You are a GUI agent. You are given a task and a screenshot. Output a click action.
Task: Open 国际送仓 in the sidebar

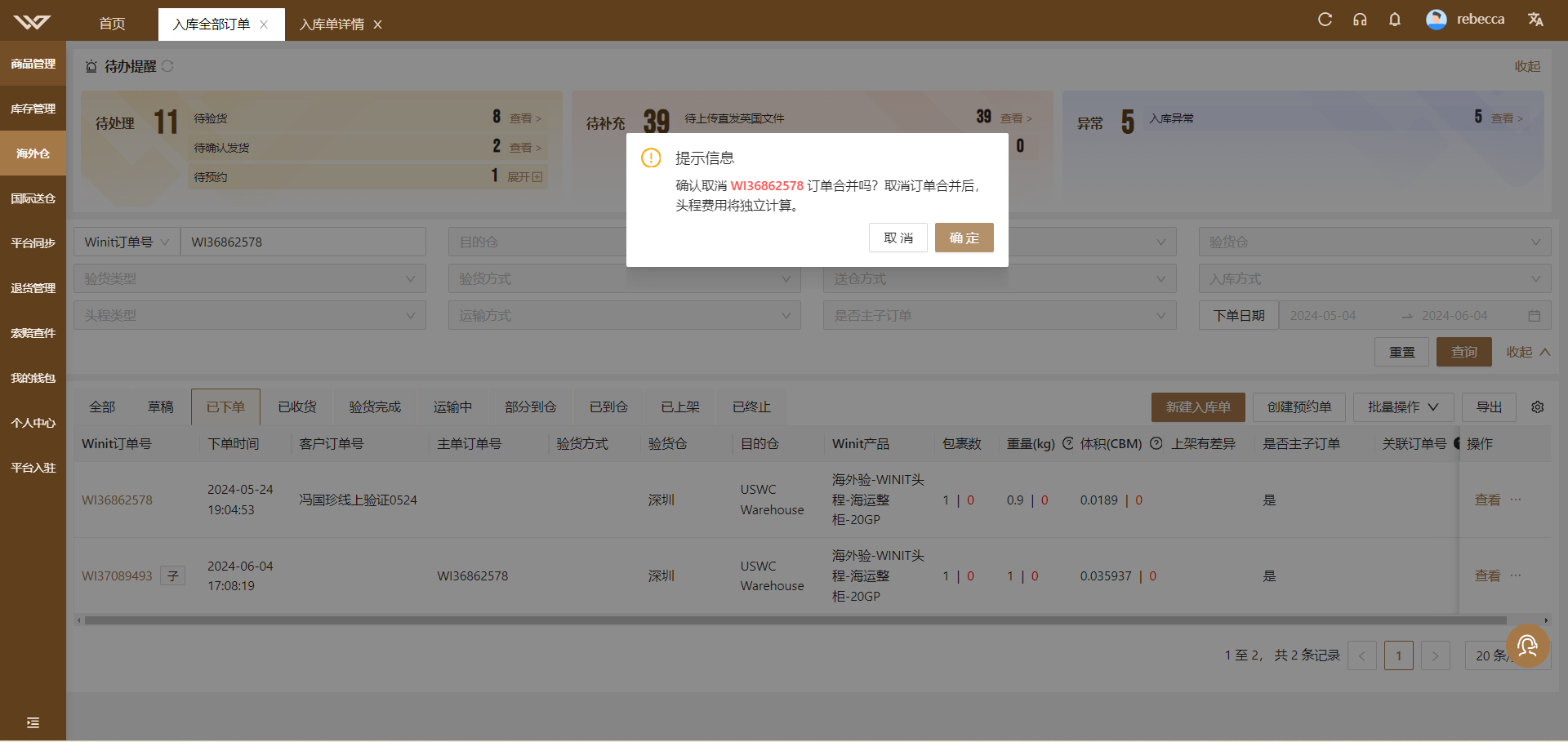(33, 198)
